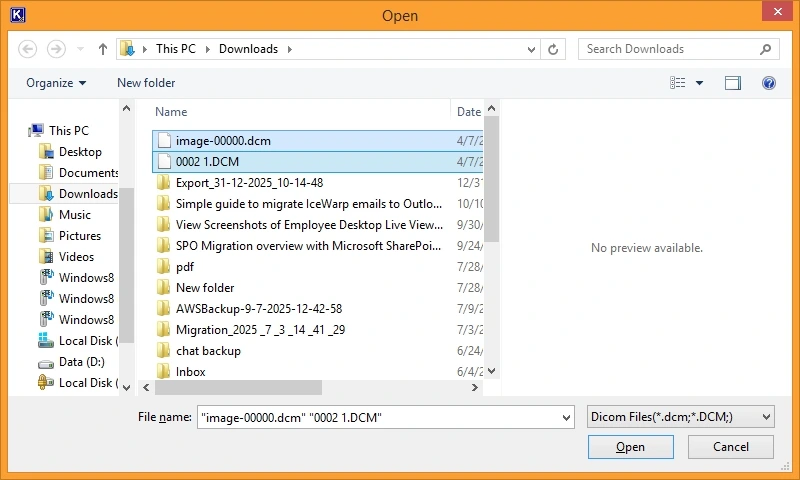
Task: Click the Data (D:) drive icon
Action: click(x=46, y=363)
